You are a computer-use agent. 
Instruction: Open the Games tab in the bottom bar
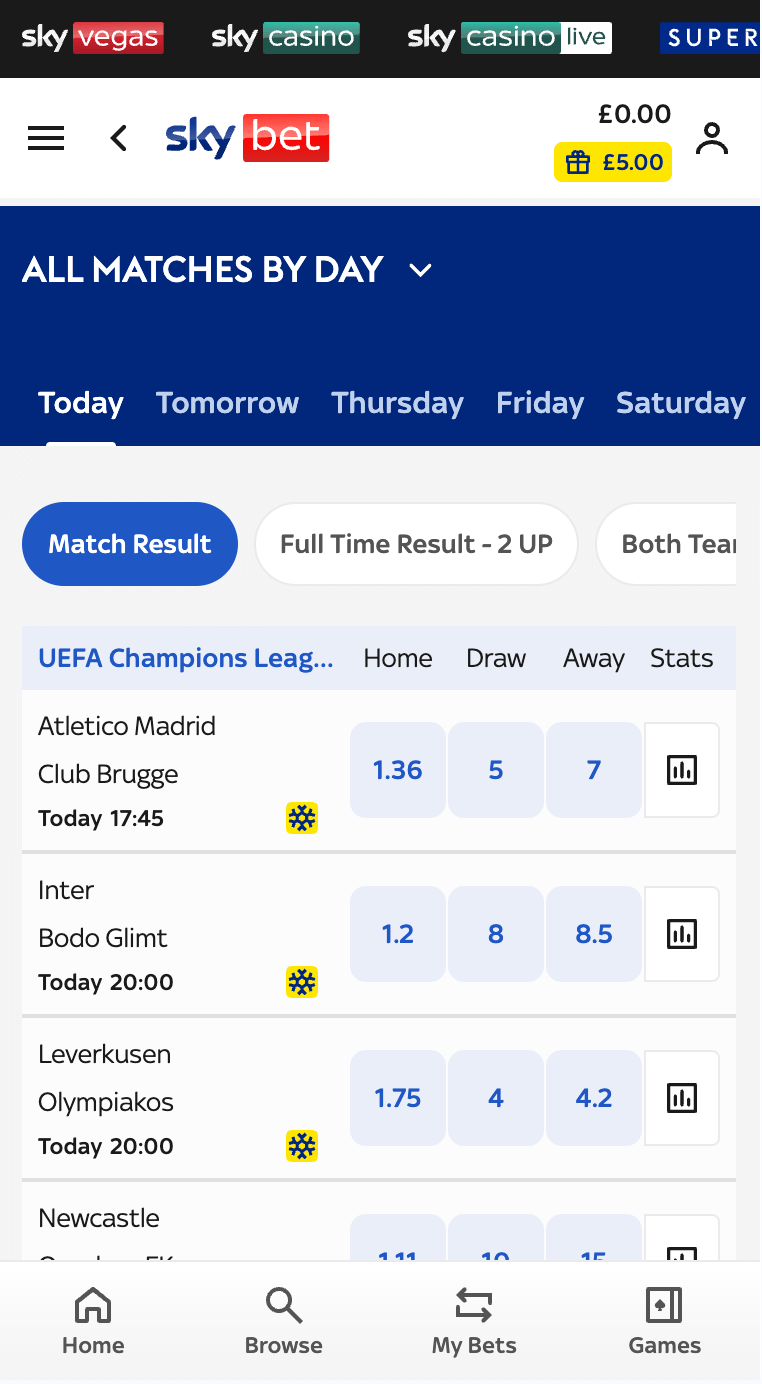coord(664,1320)
